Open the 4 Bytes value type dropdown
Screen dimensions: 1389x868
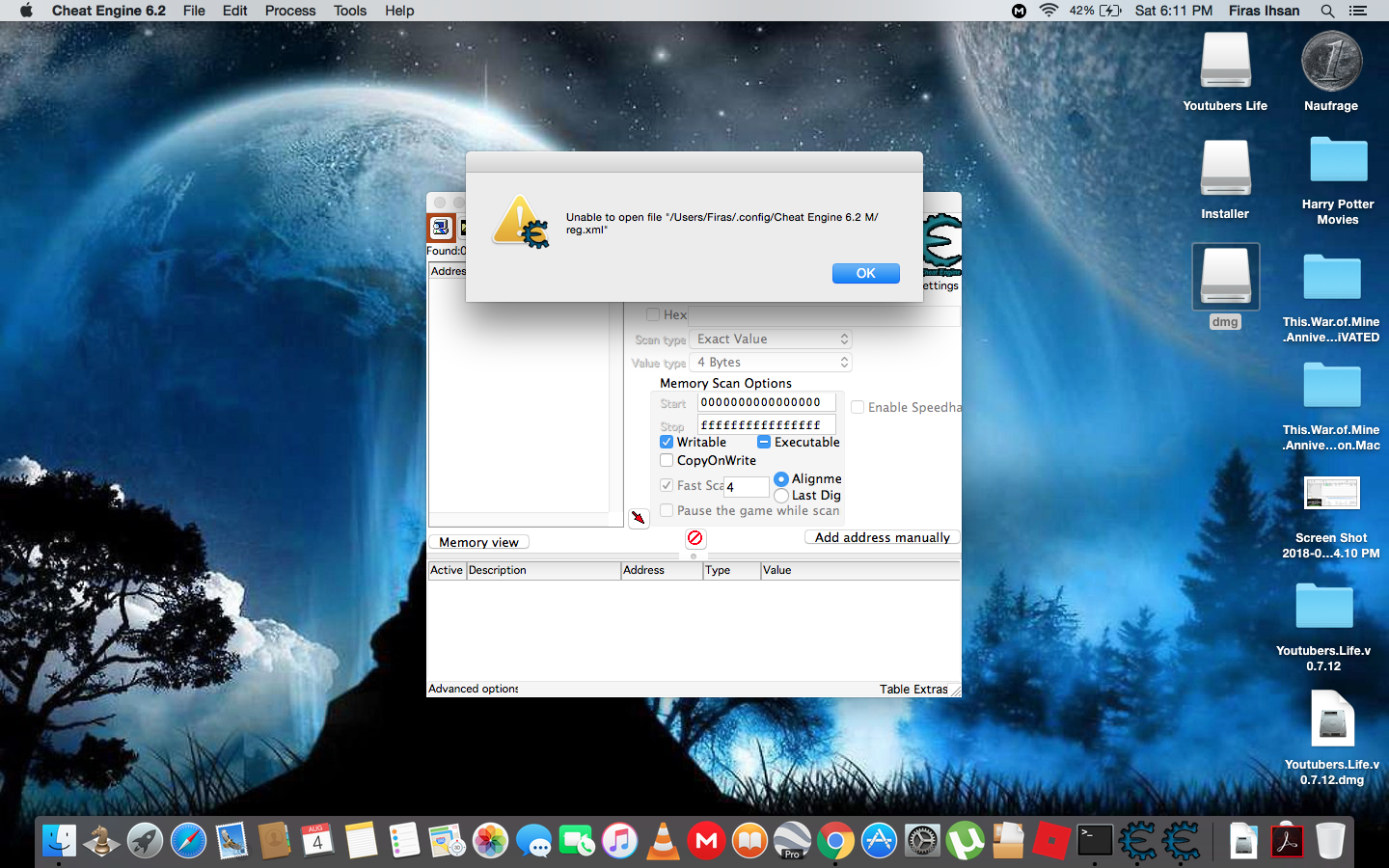tap(771, 362)
